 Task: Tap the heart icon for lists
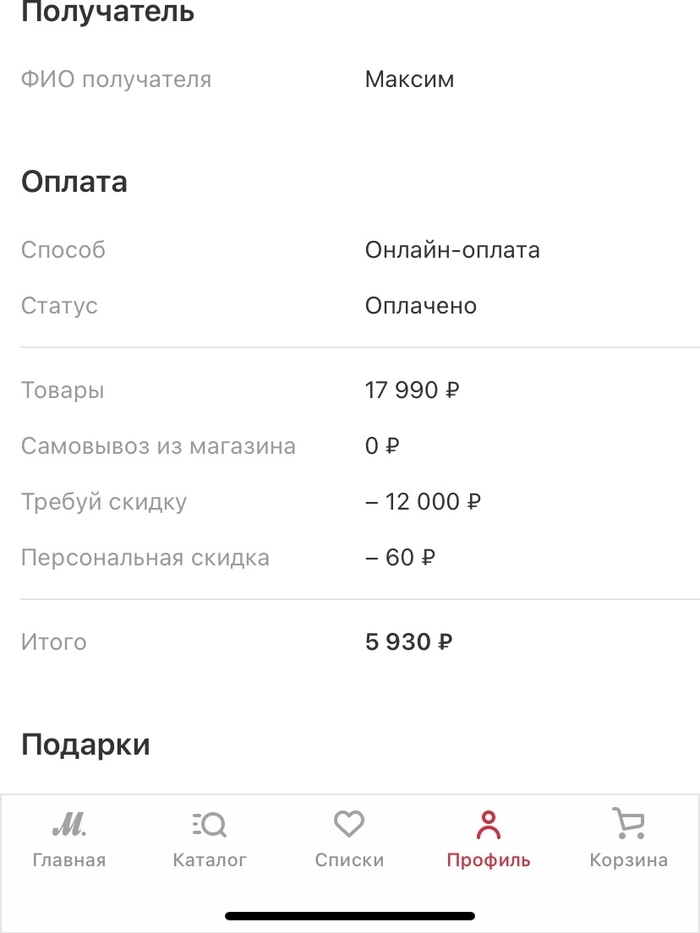pos(349,825)
